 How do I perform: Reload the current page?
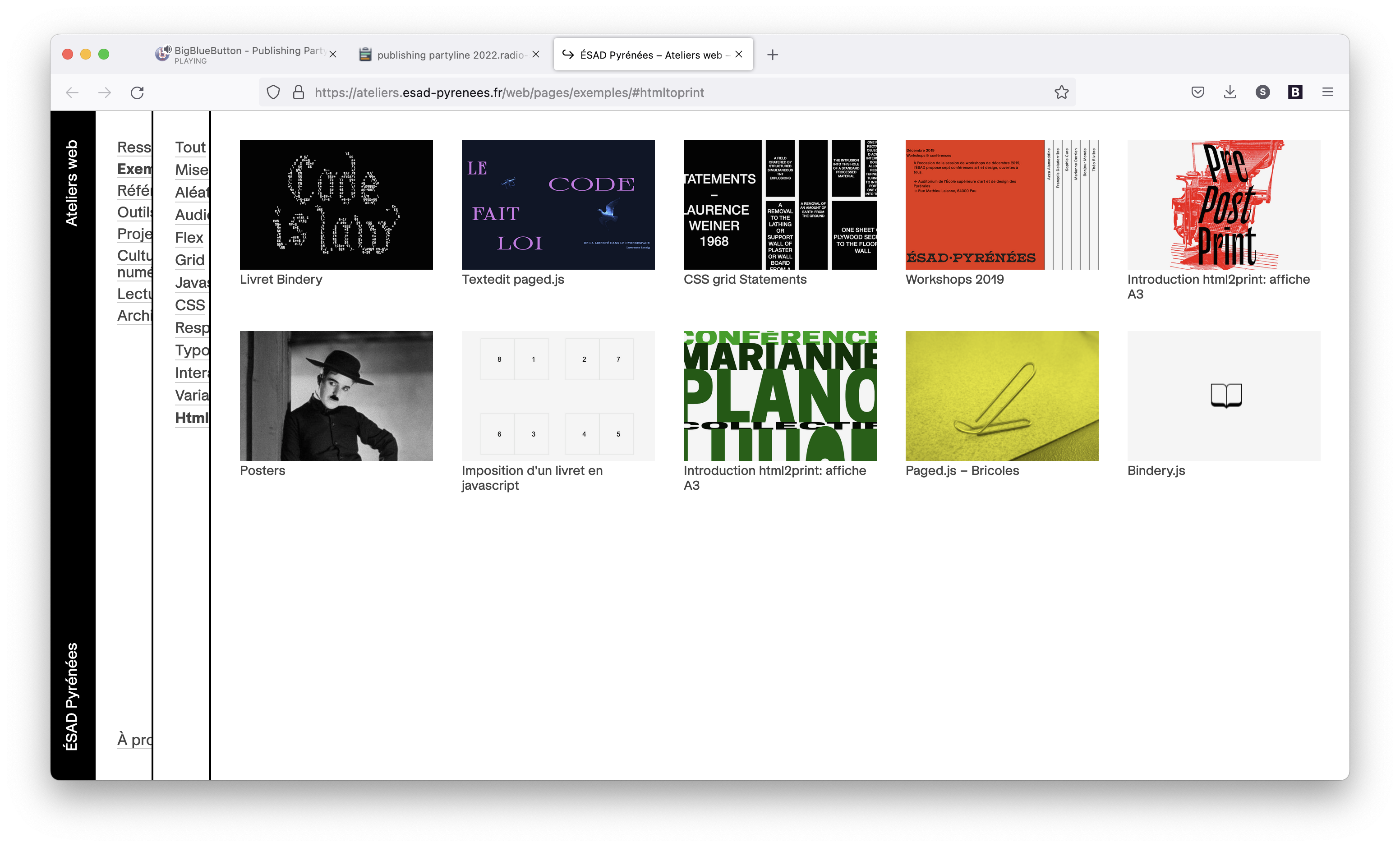(138, 92)
